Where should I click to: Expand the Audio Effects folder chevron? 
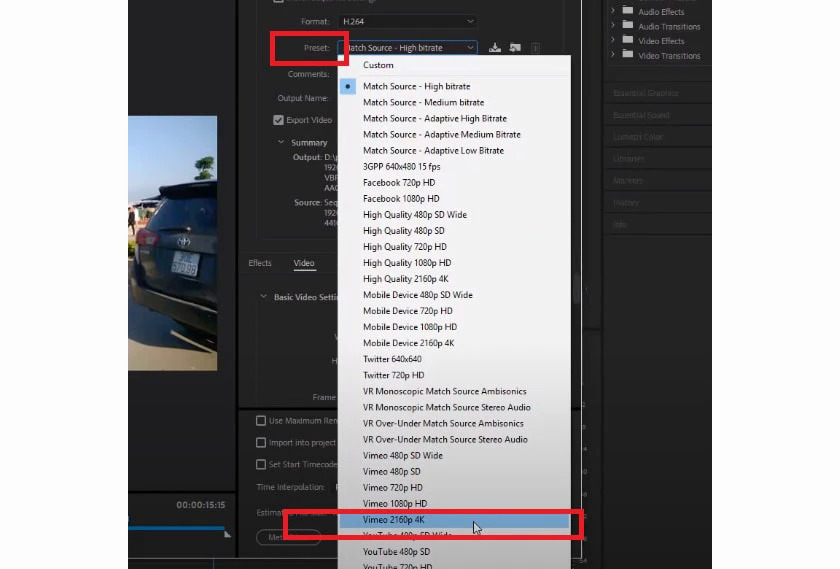613,11
